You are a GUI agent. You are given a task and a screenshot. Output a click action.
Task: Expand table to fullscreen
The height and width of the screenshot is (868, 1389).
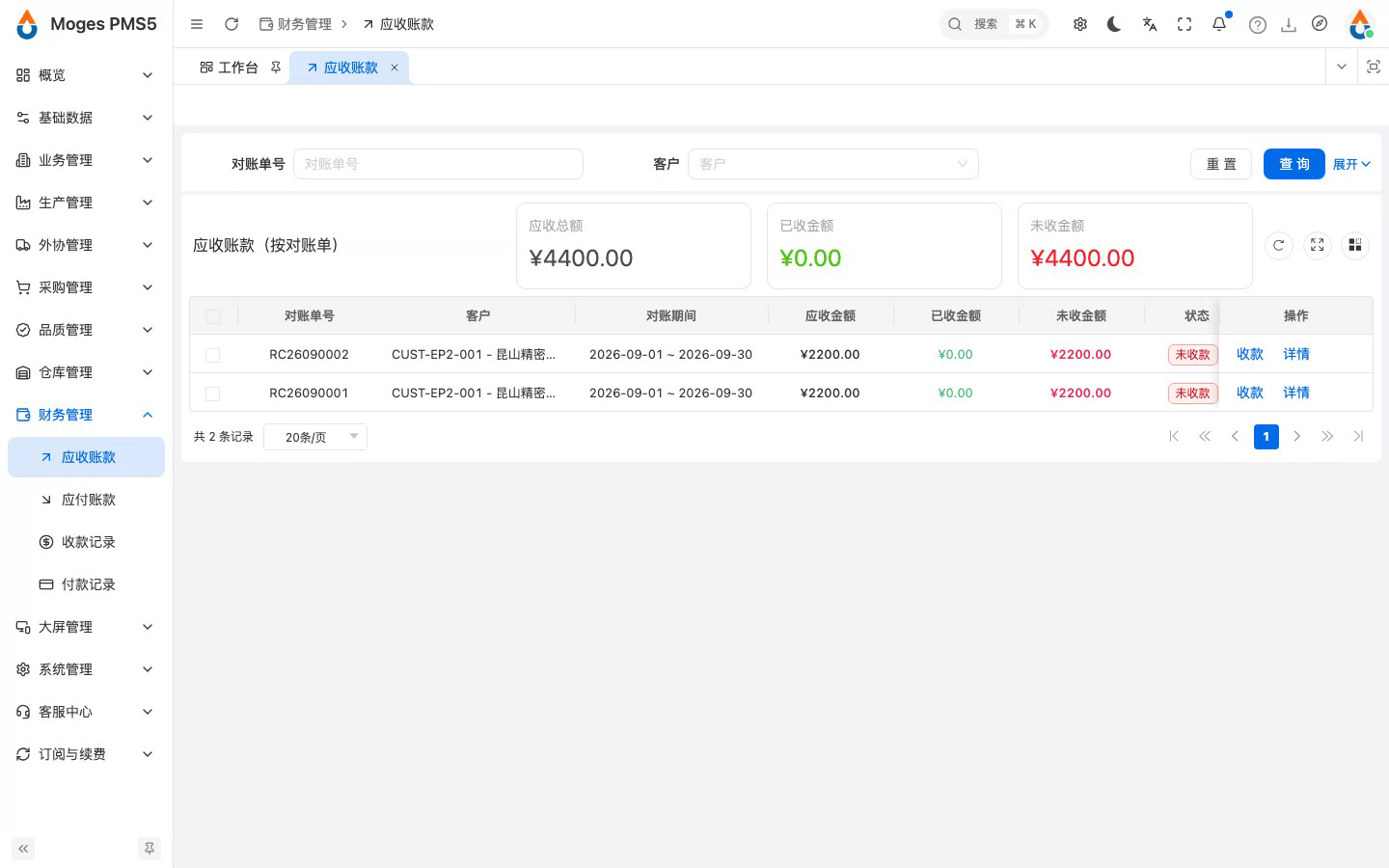tap(1318, 245)
